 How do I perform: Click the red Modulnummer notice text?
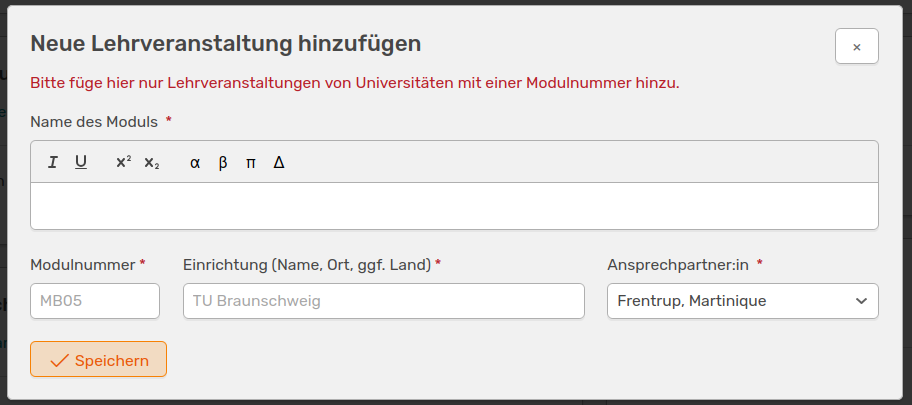[355, 82]
